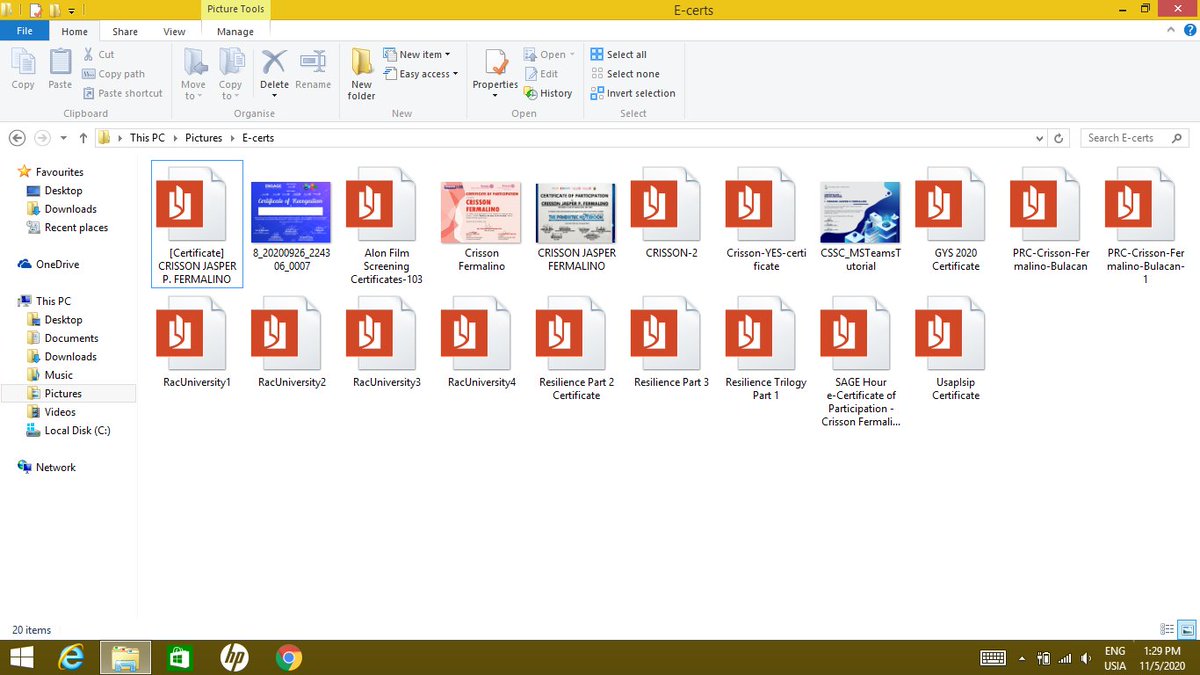Viewport: 1200px width, 675px height.
Task: Open the address bar history dropdown
Action: pyautogui.click(x=1040, y=138)
